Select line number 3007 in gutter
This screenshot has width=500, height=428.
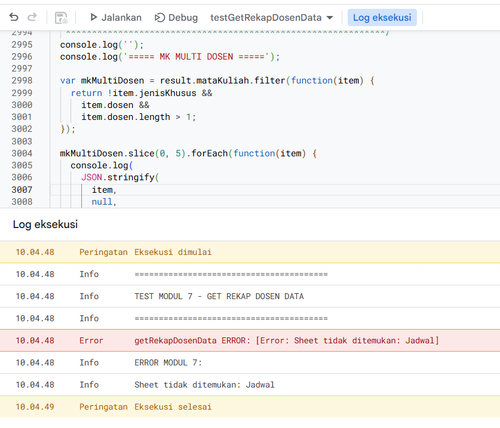tap(22, 190)
